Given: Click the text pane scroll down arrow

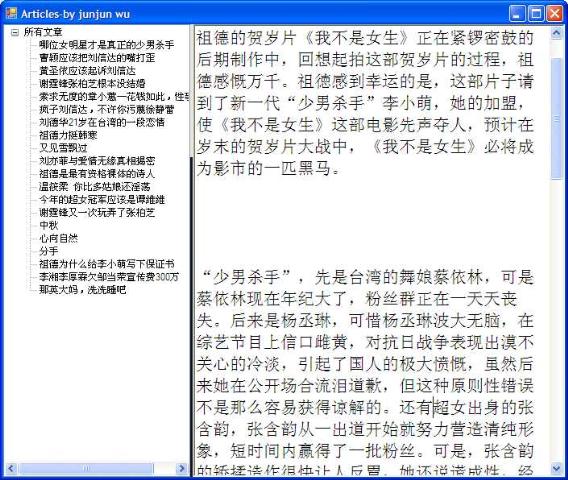Looking at the screenshot, I should (x=556, y=469).
